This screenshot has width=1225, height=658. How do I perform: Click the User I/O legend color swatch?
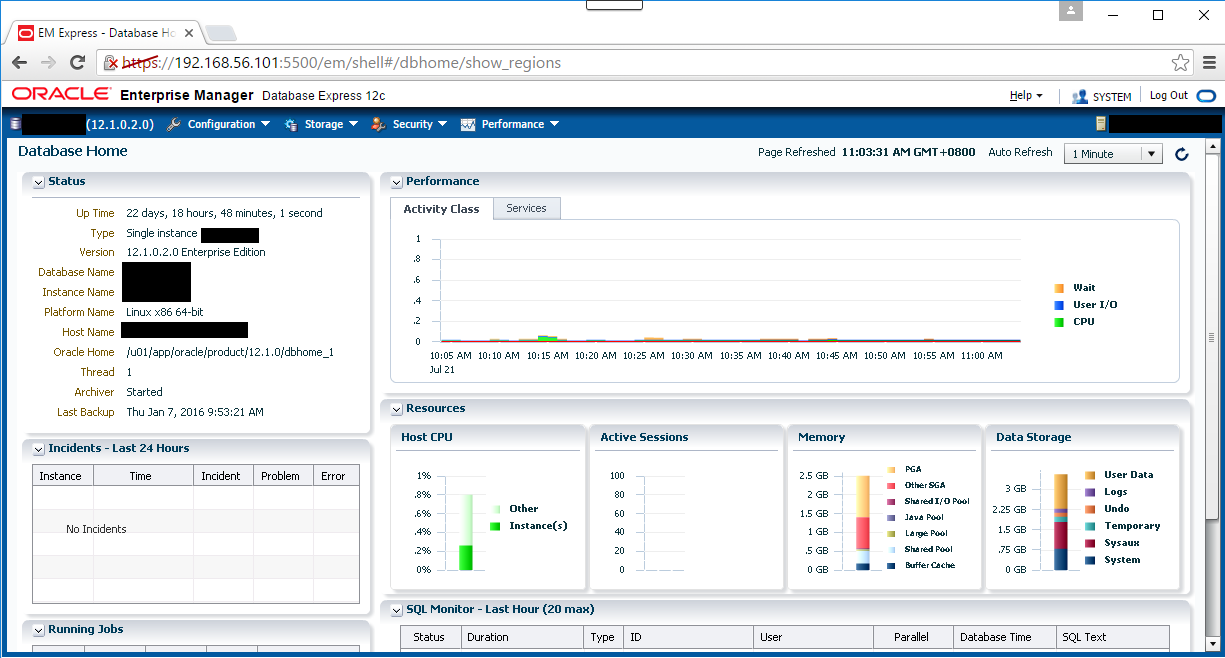click(x=1059, y=305)
